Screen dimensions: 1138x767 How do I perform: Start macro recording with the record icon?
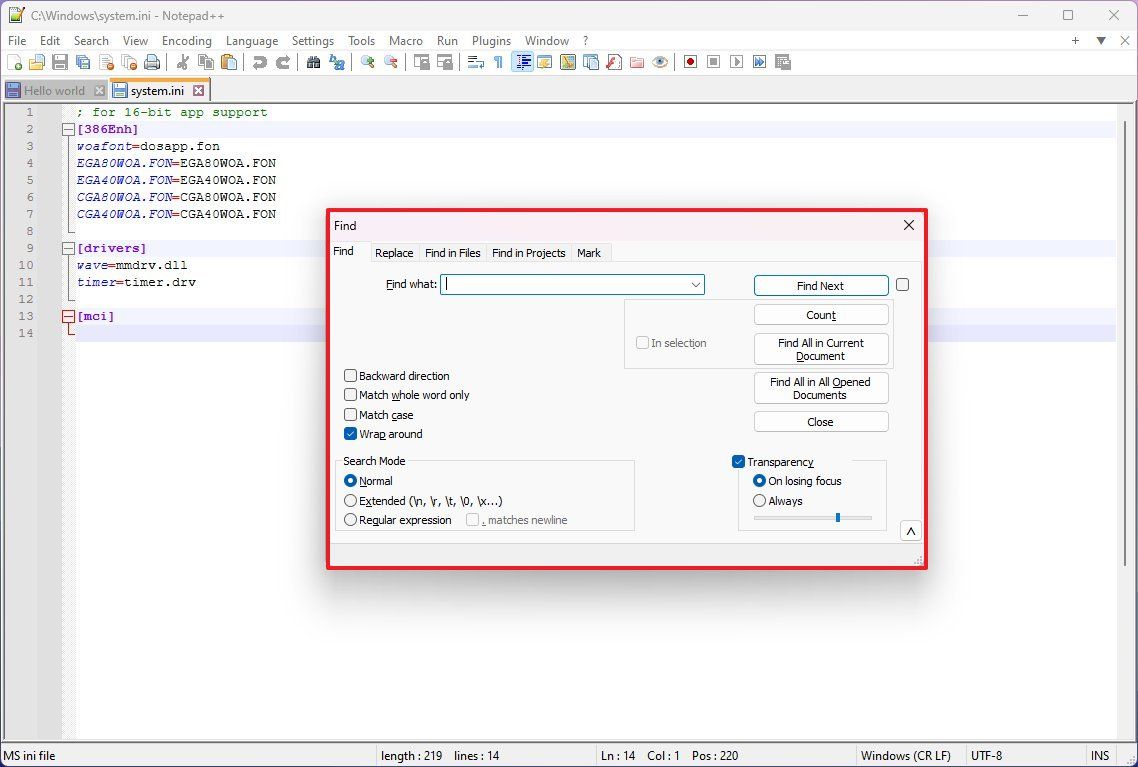(x=689, y=62)
